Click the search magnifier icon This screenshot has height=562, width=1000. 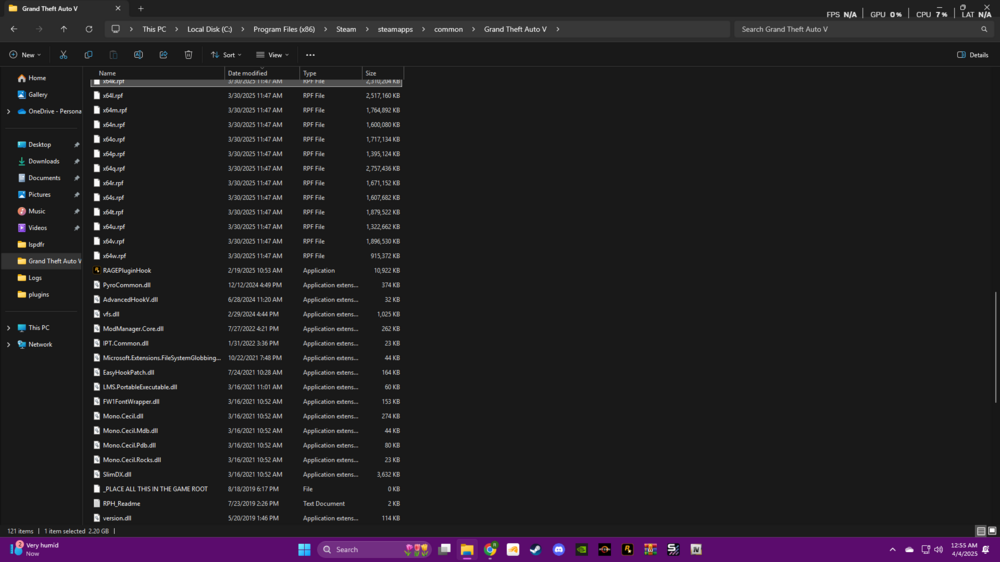984,29
